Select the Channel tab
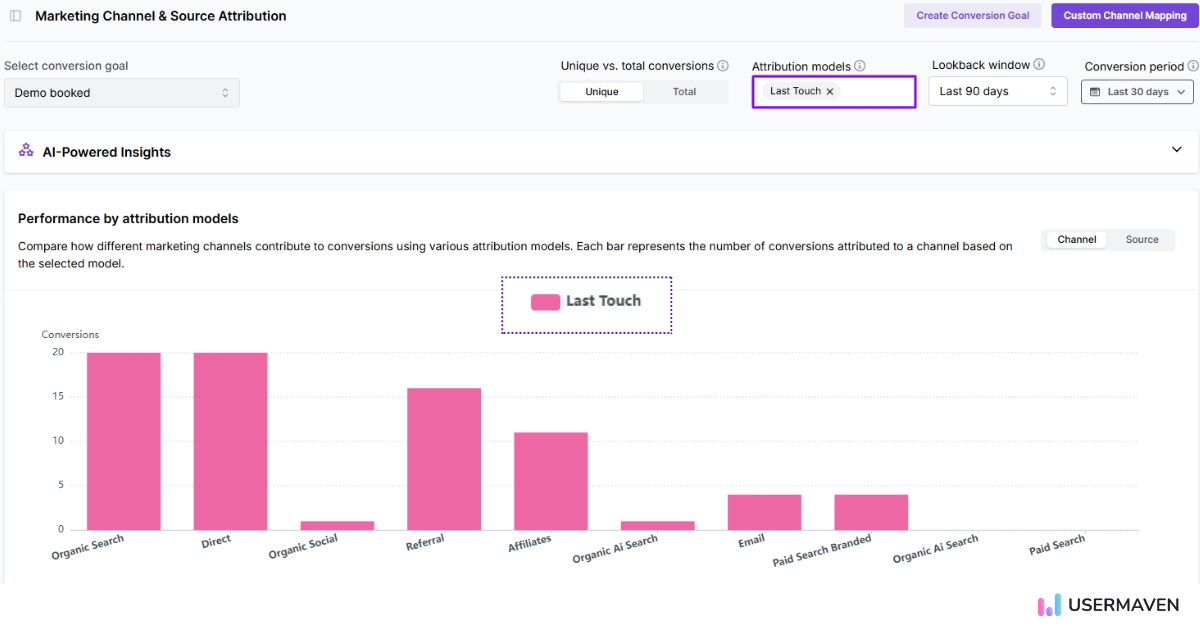The width and height of the screenshot is (1200, 630). click(x=1076, y=239)
